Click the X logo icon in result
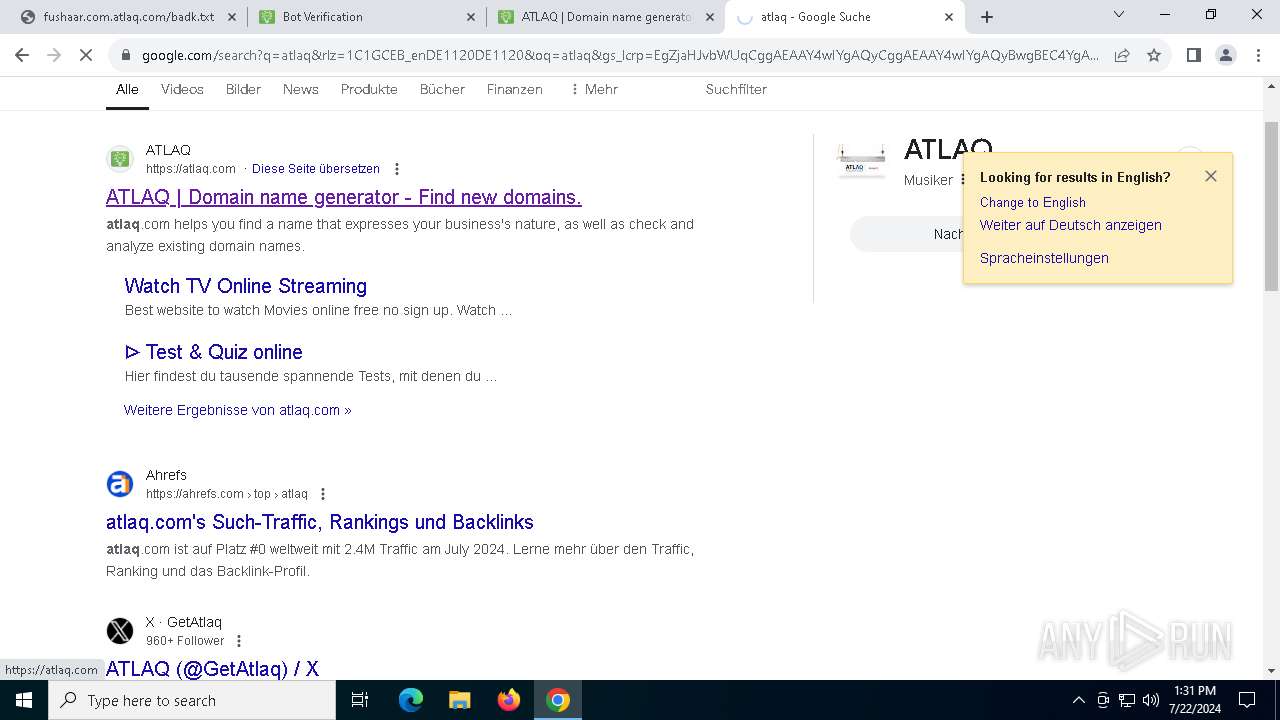This screenshot has width=1280, height=720. pyautogui.click(x=120, y=631)
